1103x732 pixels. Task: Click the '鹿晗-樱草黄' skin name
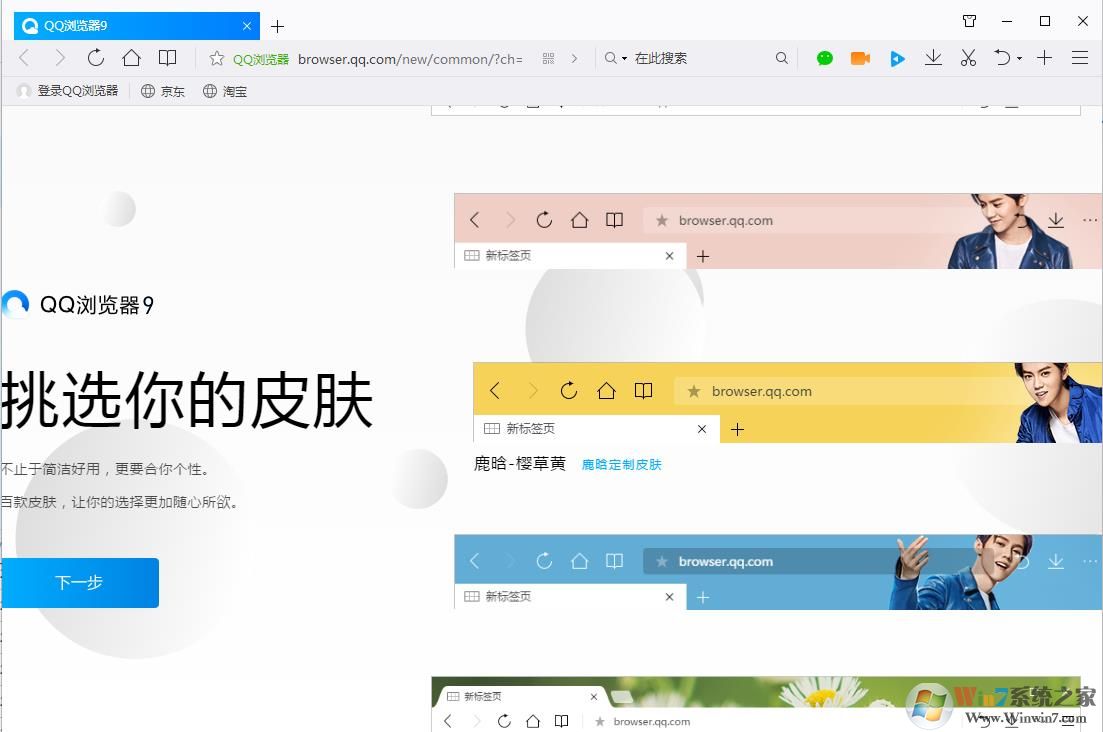(x=520, y=463)
